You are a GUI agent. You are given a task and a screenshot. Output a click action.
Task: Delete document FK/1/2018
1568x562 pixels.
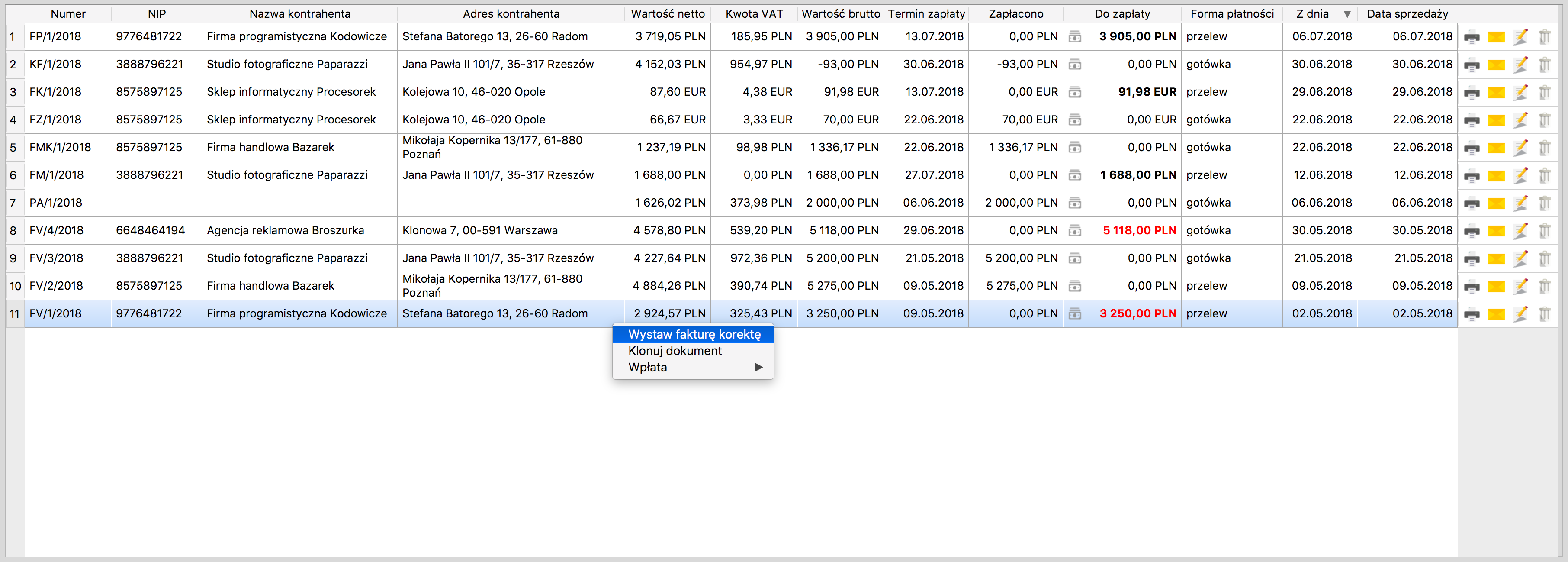[1544, 93]
